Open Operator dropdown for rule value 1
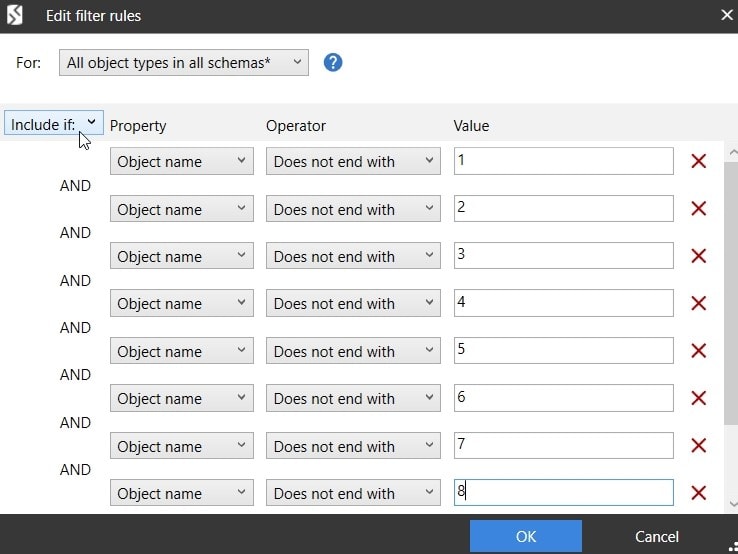738x554 pixels. (353, 161)
